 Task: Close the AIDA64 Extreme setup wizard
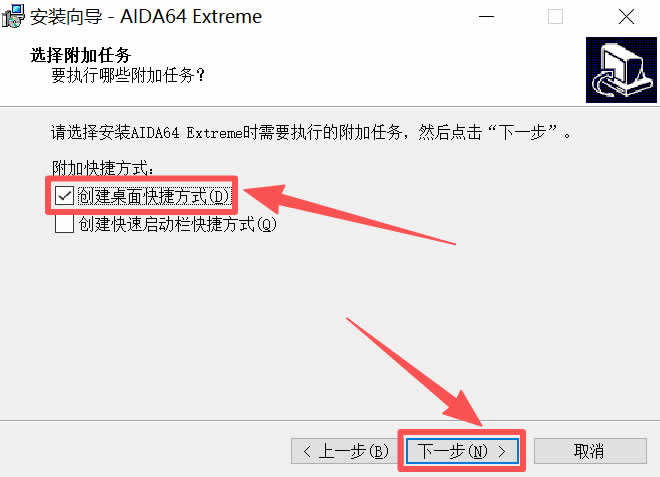click(626, 17)
